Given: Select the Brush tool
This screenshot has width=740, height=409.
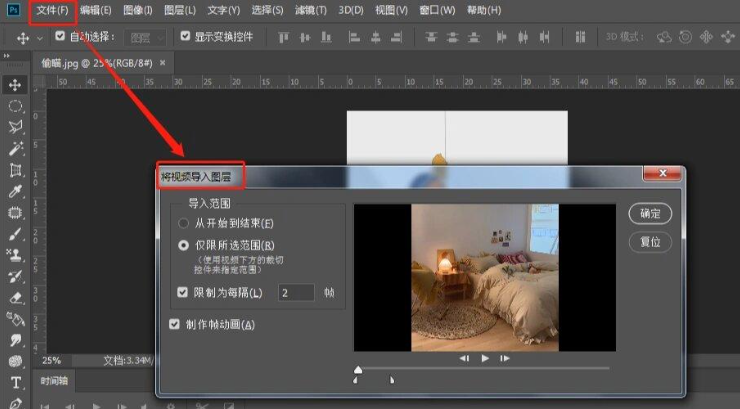Looking at the screenshot, I should coord(16,234).
